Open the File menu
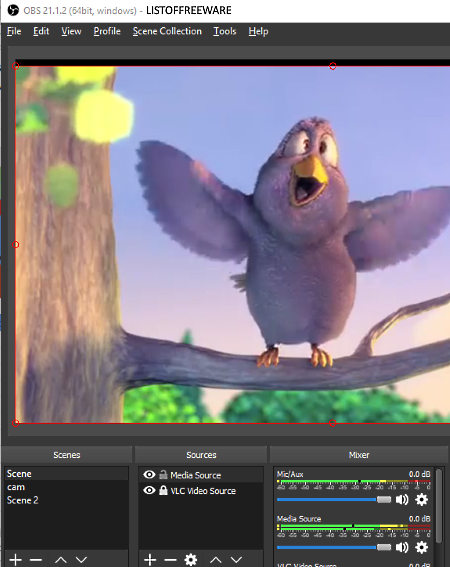 tap(14, 31)
